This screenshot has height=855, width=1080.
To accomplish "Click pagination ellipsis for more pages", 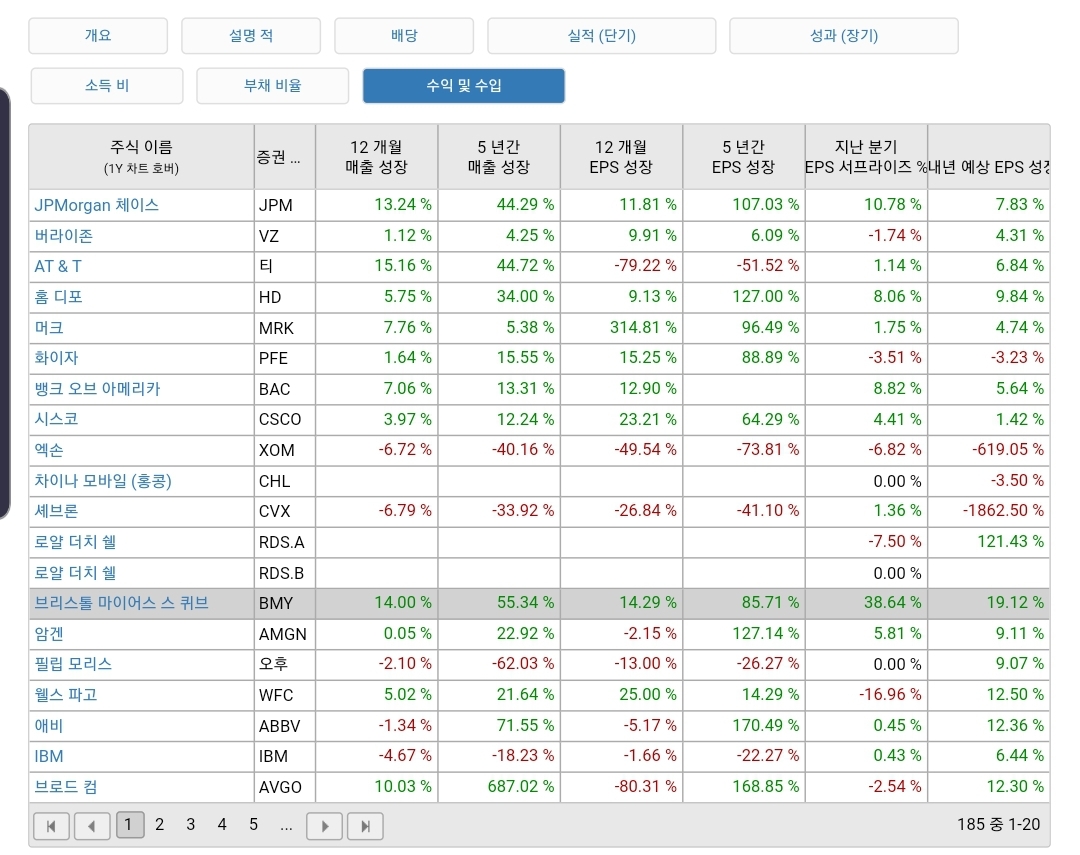I will point(287,825).
